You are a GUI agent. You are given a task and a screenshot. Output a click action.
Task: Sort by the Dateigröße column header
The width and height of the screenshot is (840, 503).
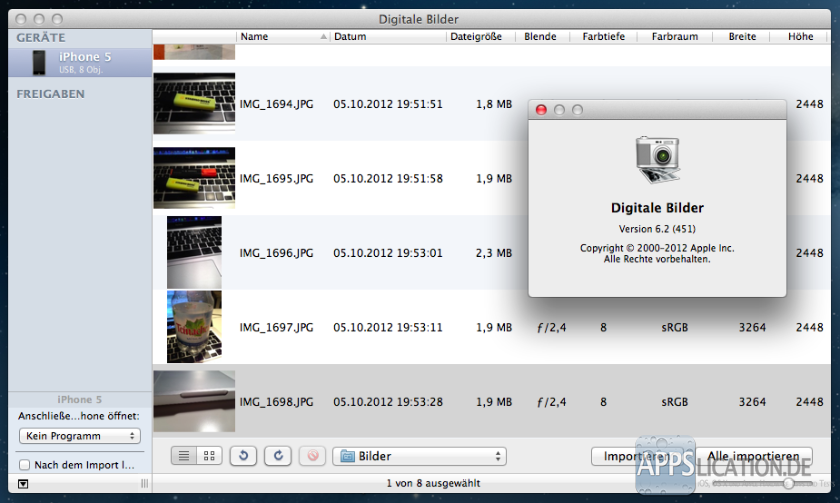click(x=481, y=36)
